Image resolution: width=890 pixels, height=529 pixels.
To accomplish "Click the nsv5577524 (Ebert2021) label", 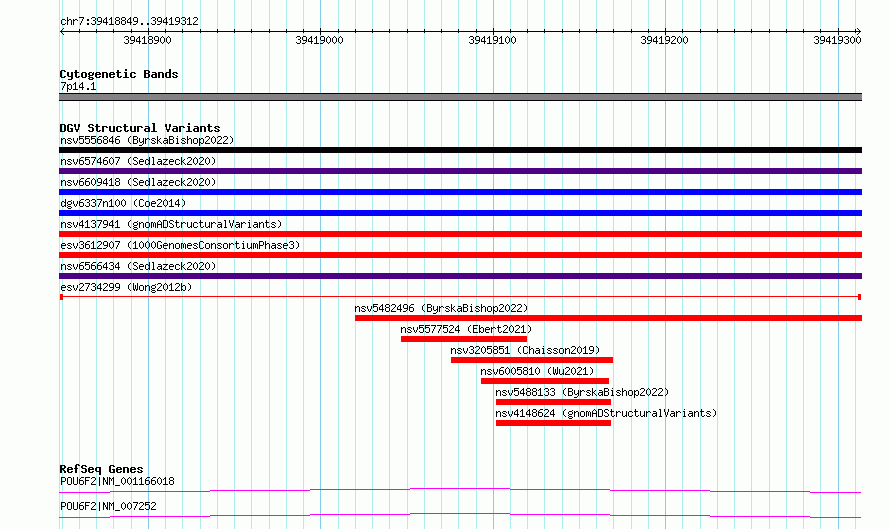I will [466, 329].
